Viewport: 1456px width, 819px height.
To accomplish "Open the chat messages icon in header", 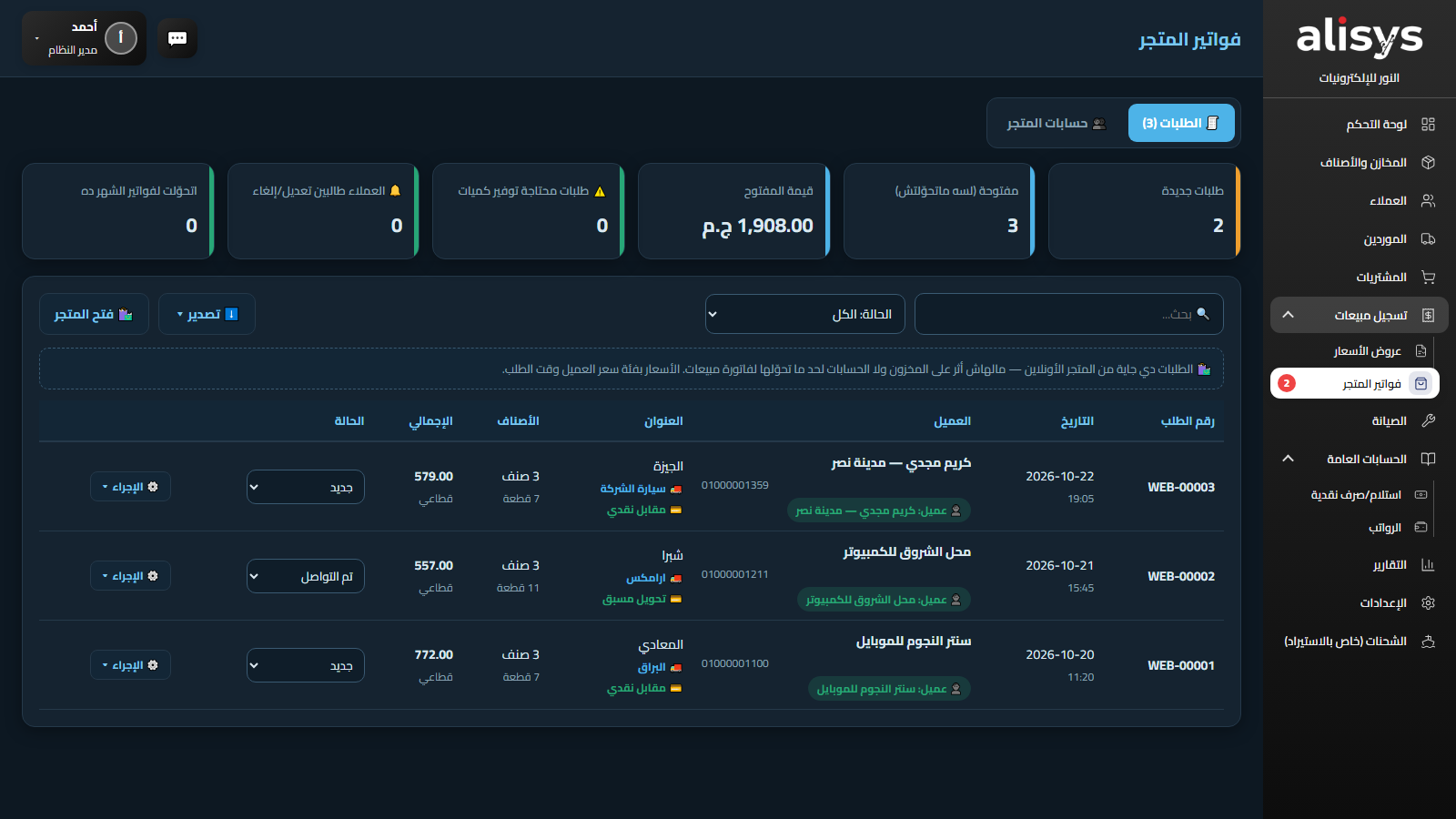I will [x=177, y=38].
